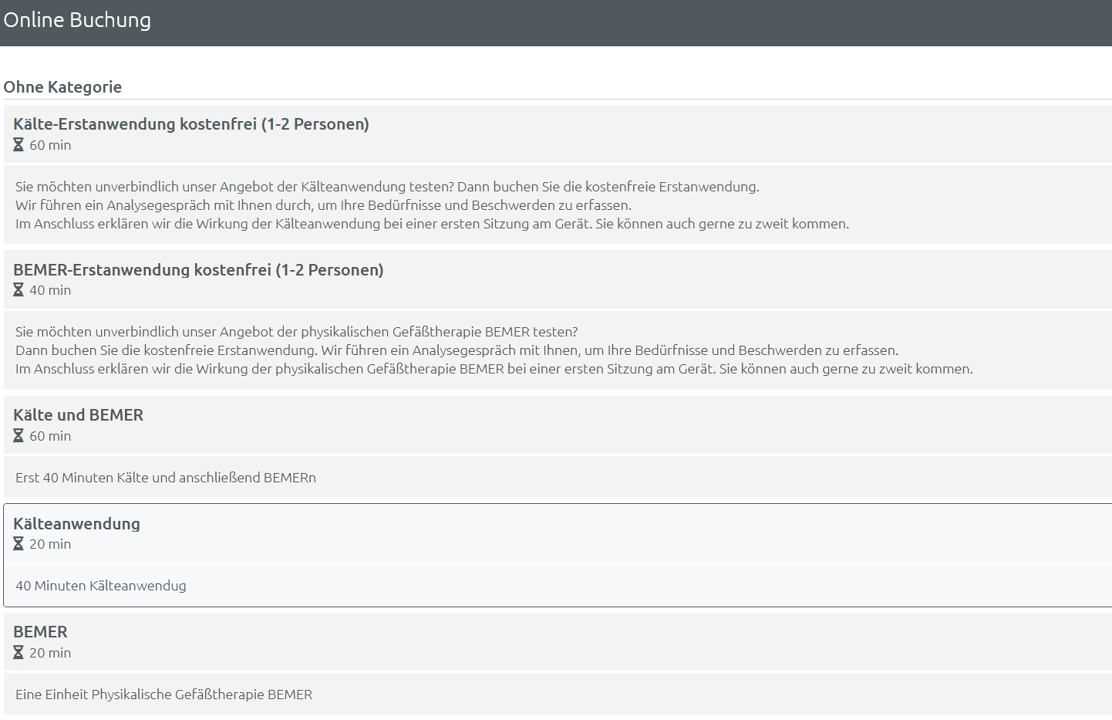The width and height of the screenshot is (1112, 720).
Task: Click the 60 min duration under Kälte und BEMER
Action: 50,436
